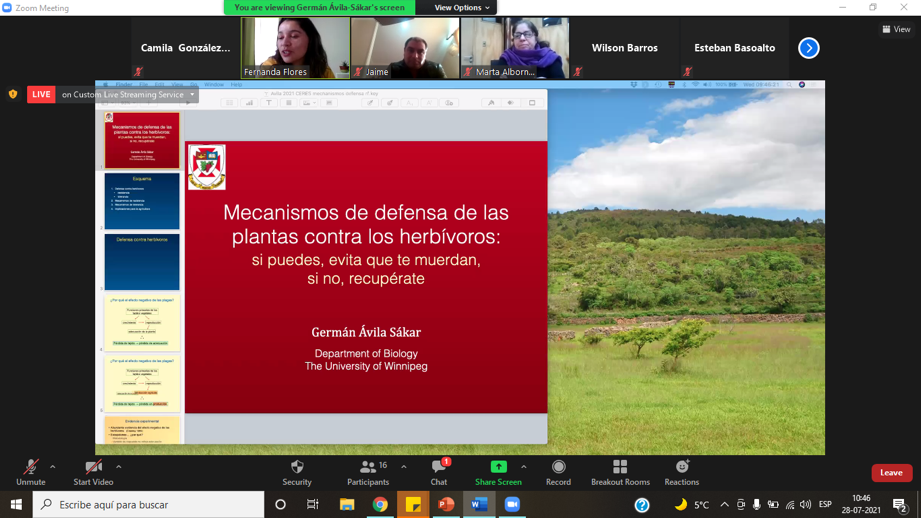922x518 pixels.
Task: Select Marta Alborn's video tile
Action: 515,48
